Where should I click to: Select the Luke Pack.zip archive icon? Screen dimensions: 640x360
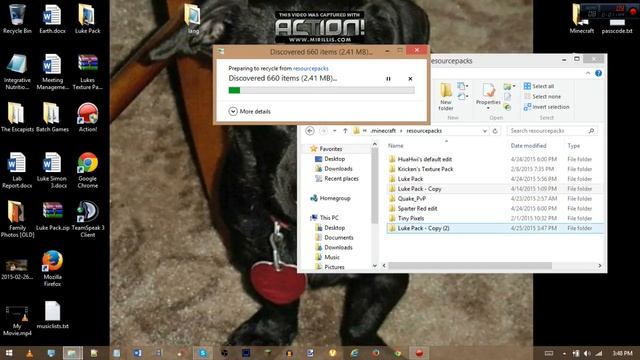coord(52,216)
